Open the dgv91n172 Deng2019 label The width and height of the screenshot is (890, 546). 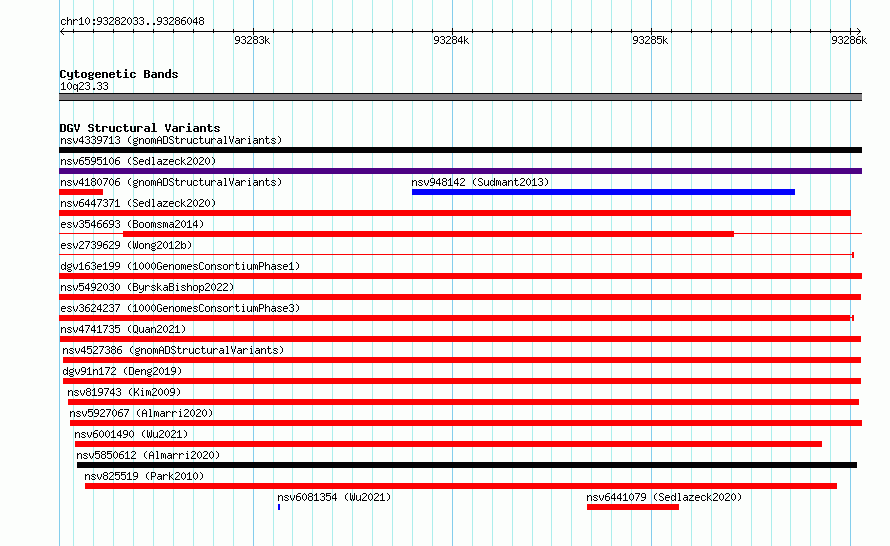point(122,371)
